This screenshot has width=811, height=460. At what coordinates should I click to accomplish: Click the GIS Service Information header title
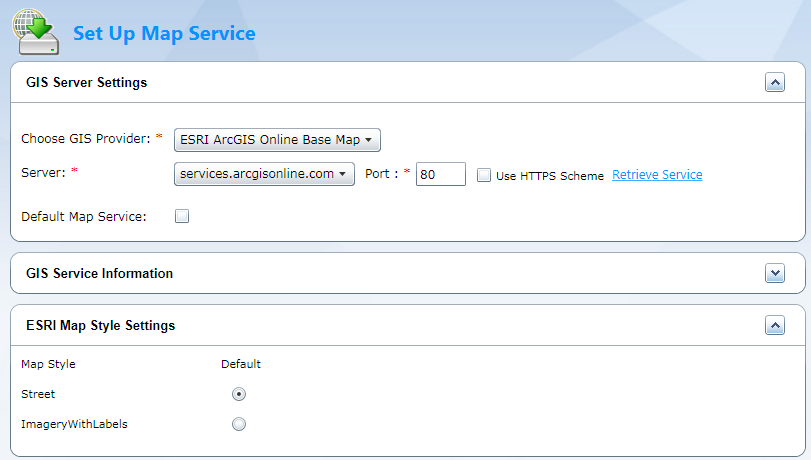point(100,273)
